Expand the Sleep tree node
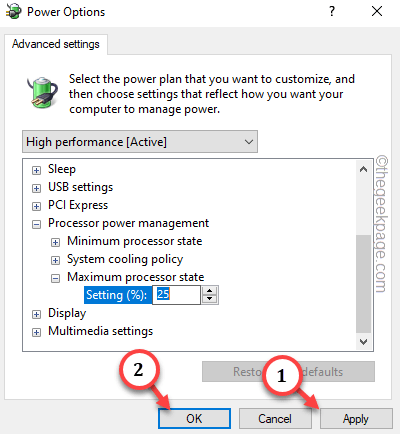 point(36,170)
